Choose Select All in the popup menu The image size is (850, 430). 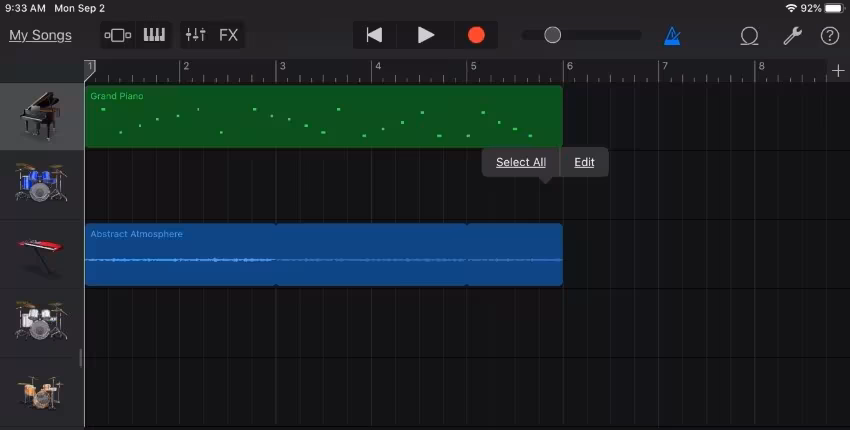point(521,162)
